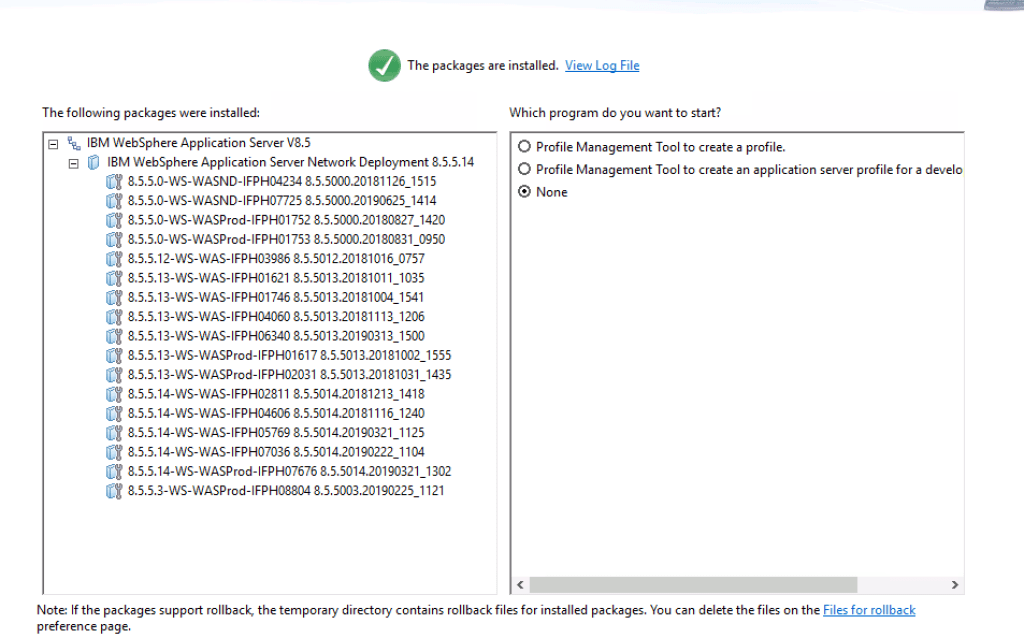Click the green success checkmark icon

[x=384, y=66]
